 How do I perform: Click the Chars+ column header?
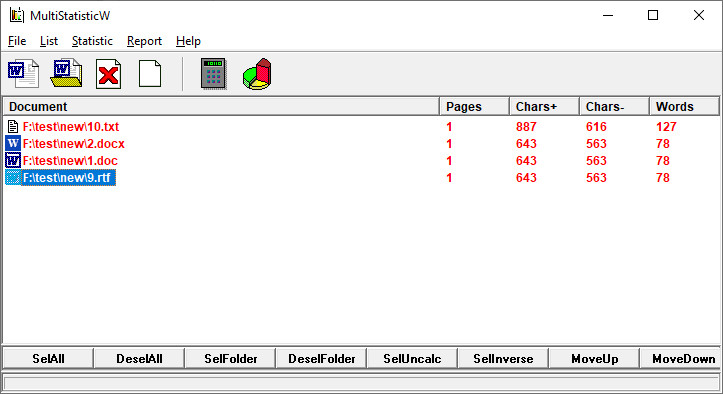(545, 107)
